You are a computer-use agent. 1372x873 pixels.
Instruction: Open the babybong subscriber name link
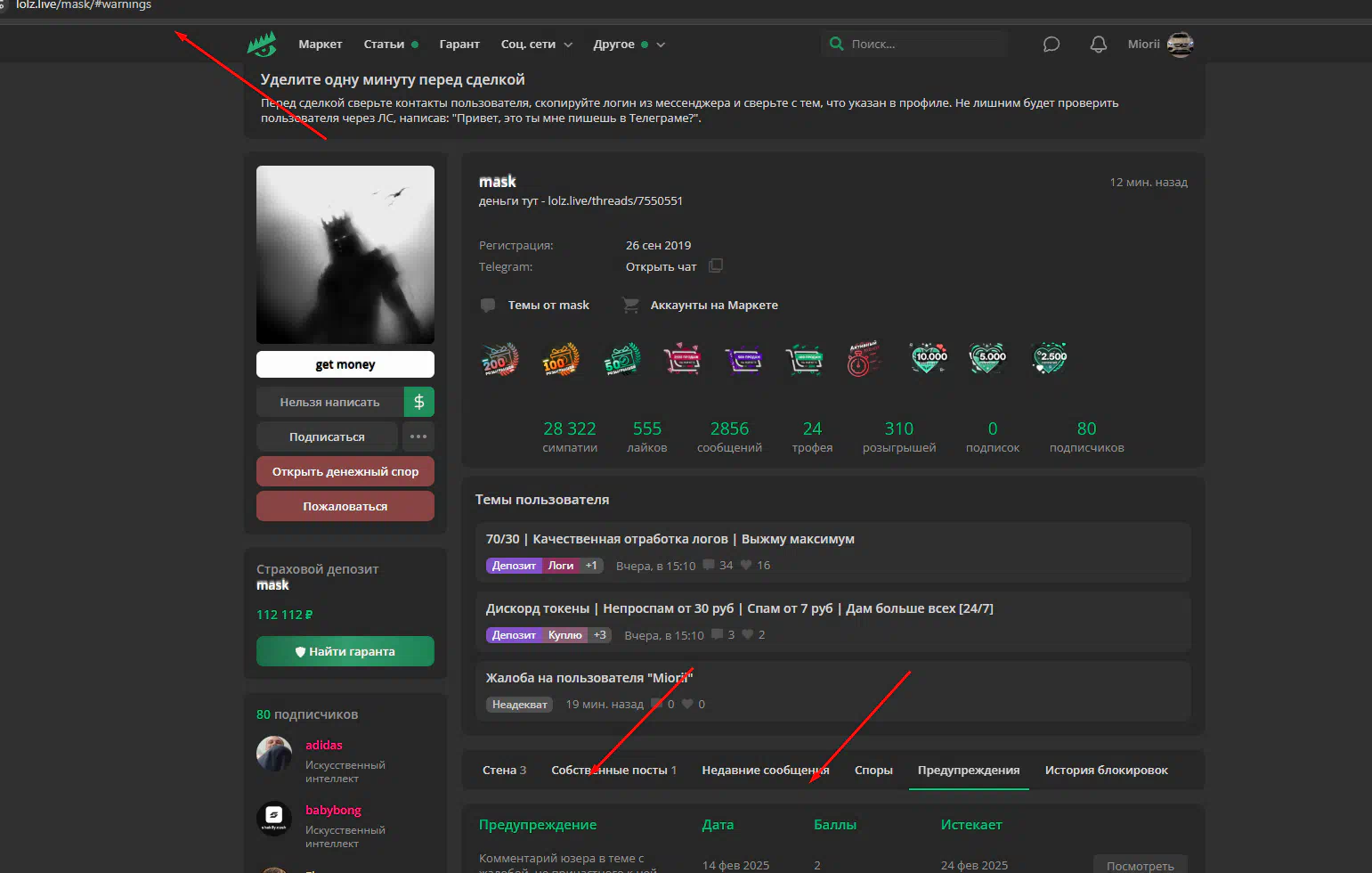pyautogui.click(x=333, y=810)
